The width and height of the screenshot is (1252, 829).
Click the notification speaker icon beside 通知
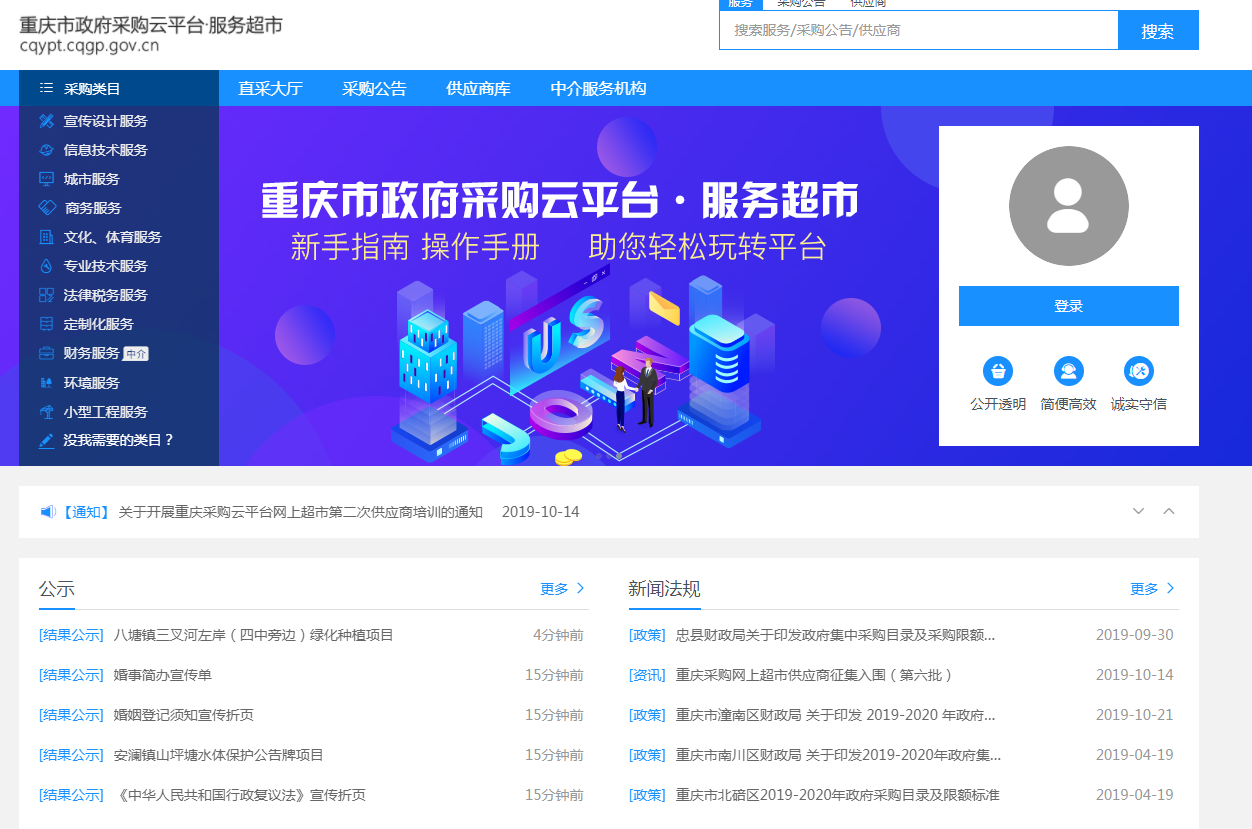pyautogui.click(x=49, y=511)
